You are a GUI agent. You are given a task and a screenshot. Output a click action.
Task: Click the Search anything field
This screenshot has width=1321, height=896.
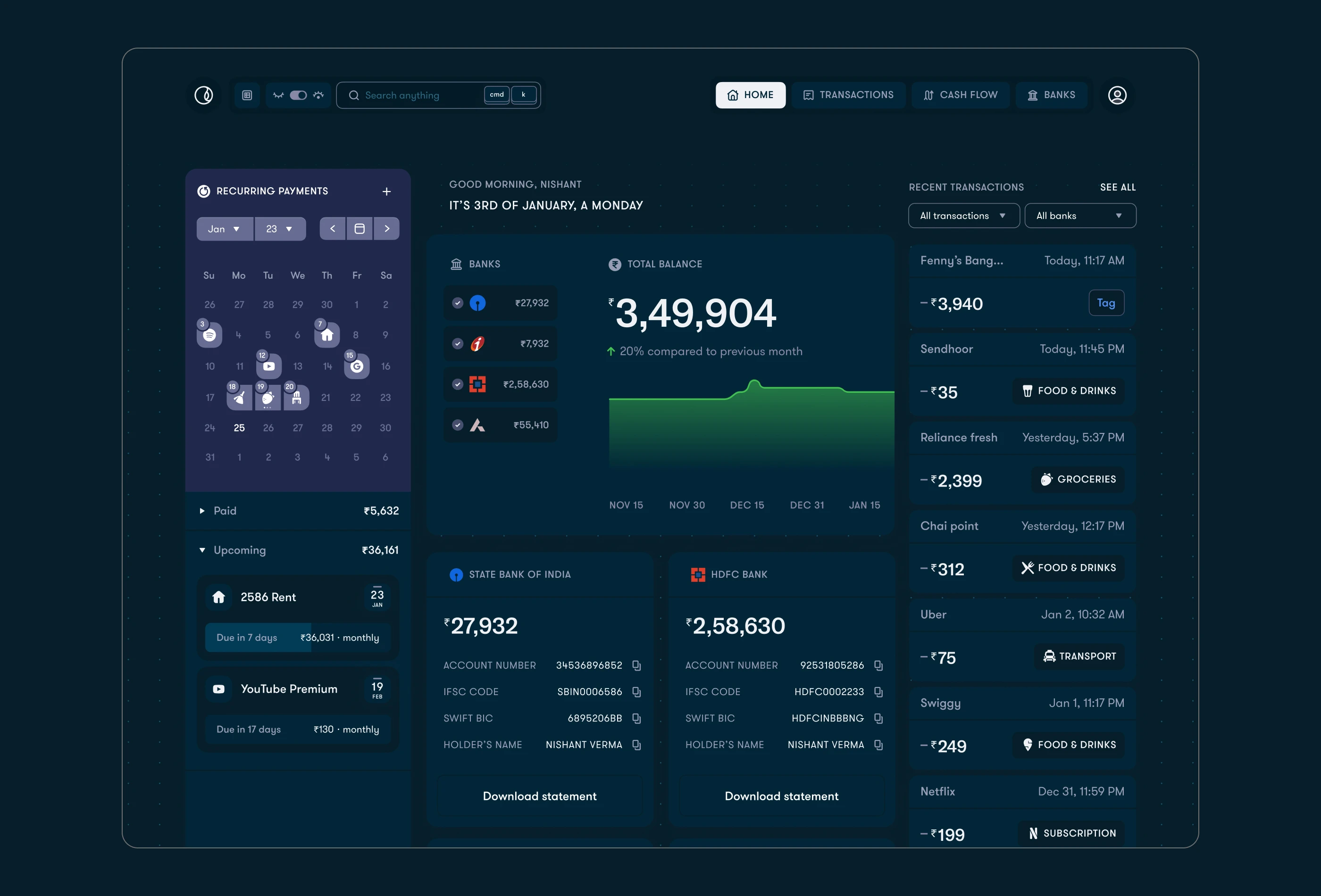click(x=415, y=95)
